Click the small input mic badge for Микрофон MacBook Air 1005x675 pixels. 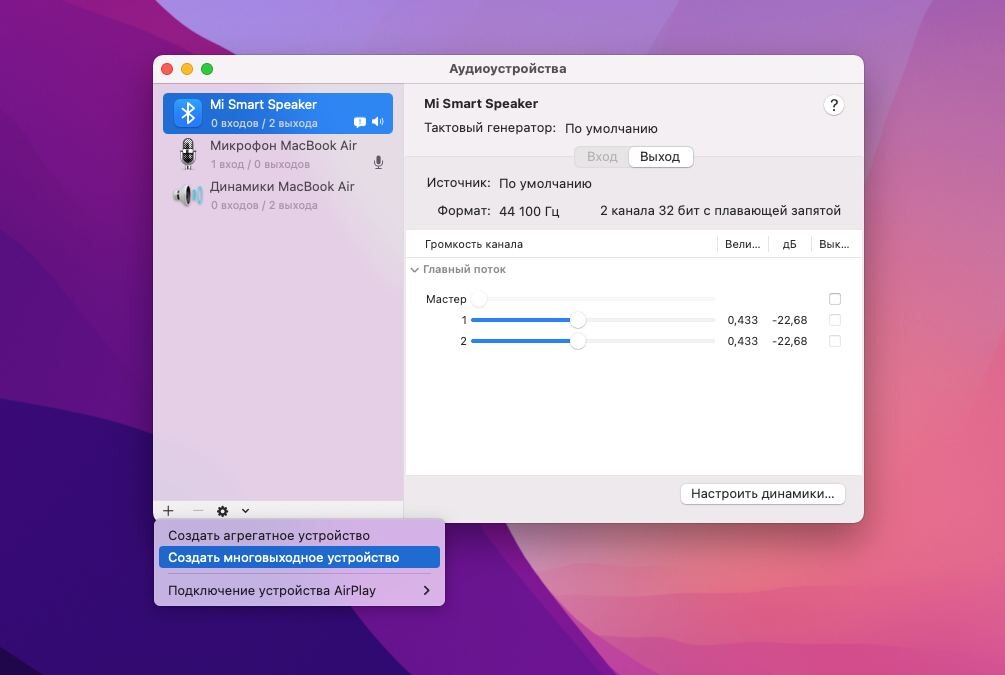pyautogui.click(x=378, y=163)
